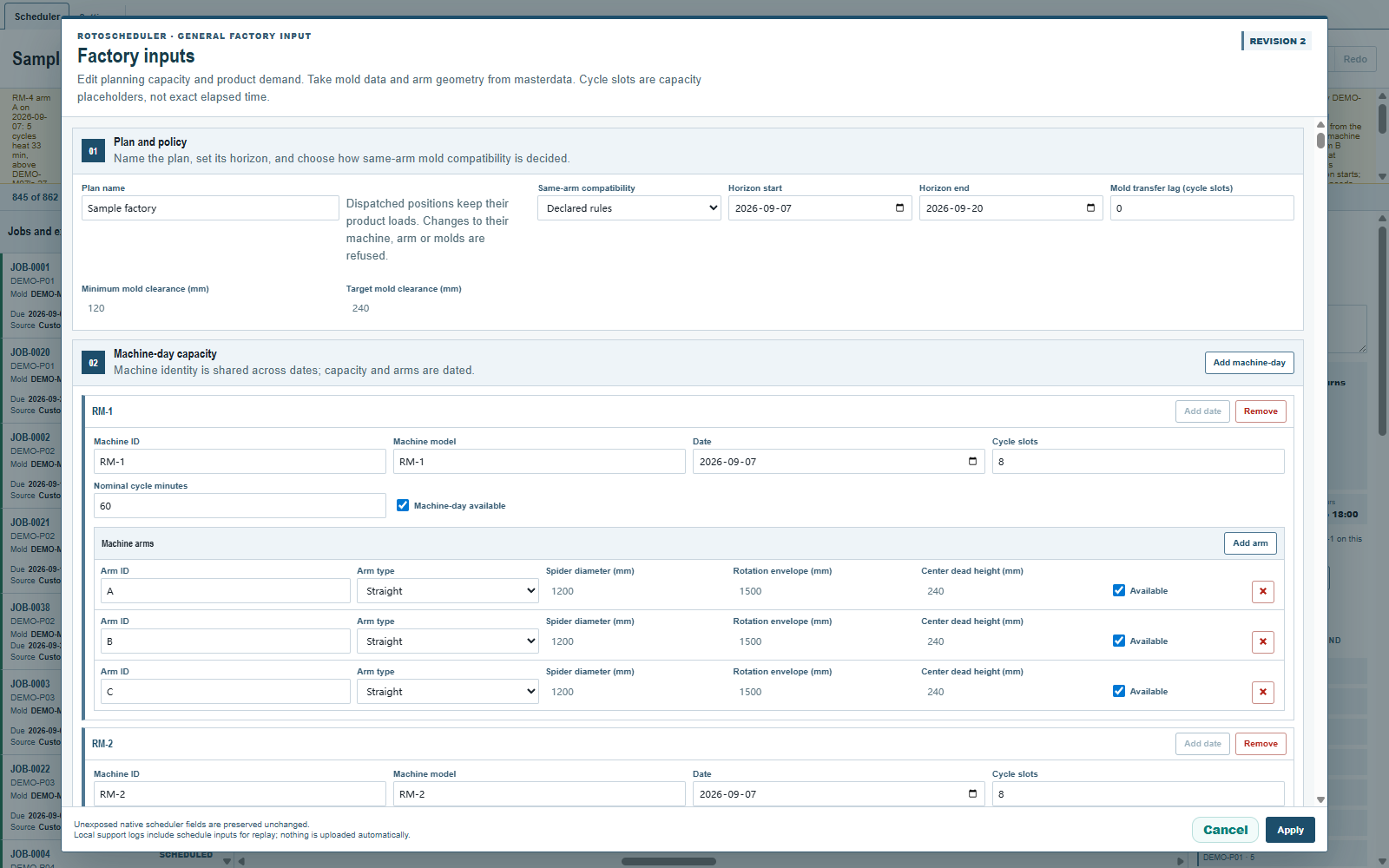Click the dialog scrollbar's down arrow

[x=1320, y=799]
